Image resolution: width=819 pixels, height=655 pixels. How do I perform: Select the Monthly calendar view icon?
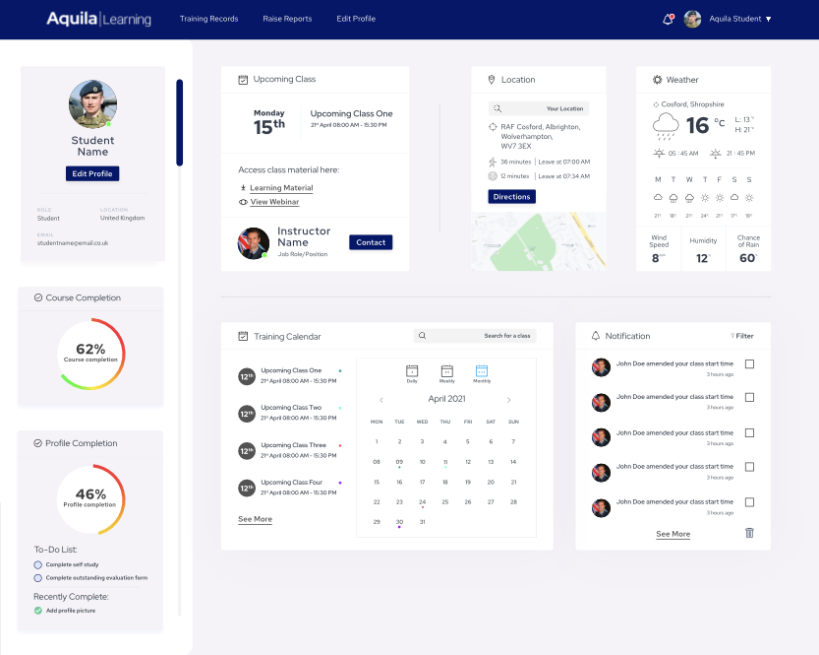[x=481, y=372]
